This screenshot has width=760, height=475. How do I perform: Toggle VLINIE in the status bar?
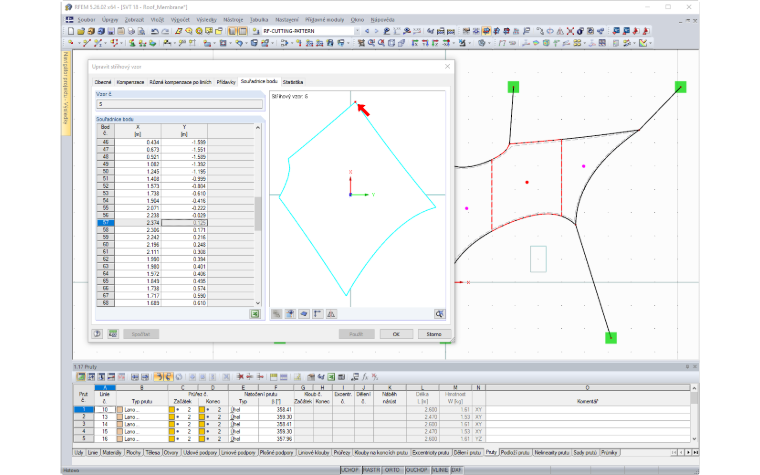coord(440,470)
